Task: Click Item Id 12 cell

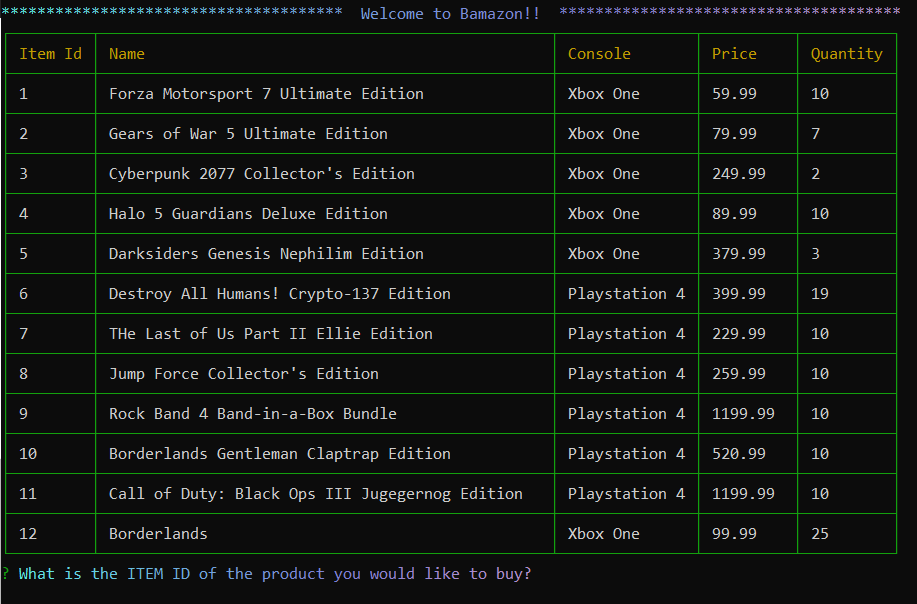Action: pos(28,534)
